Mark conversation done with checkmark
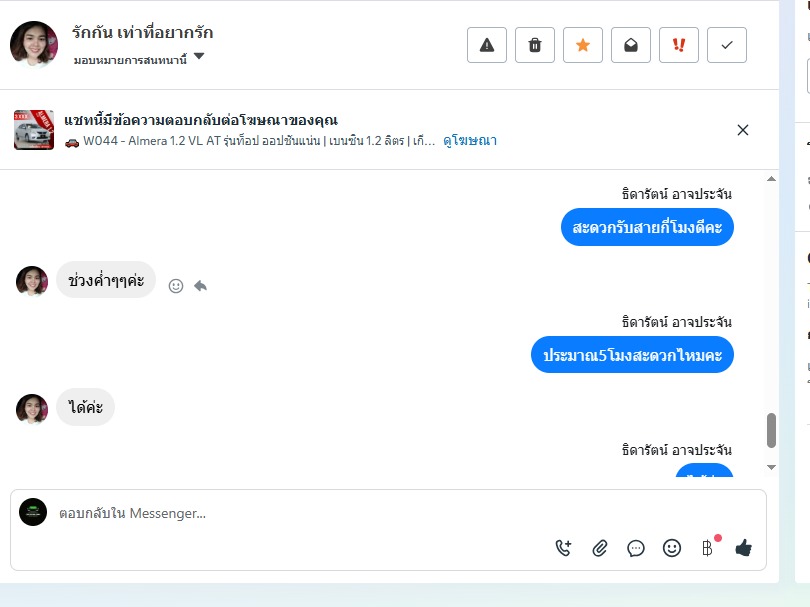 coord(727,45)
